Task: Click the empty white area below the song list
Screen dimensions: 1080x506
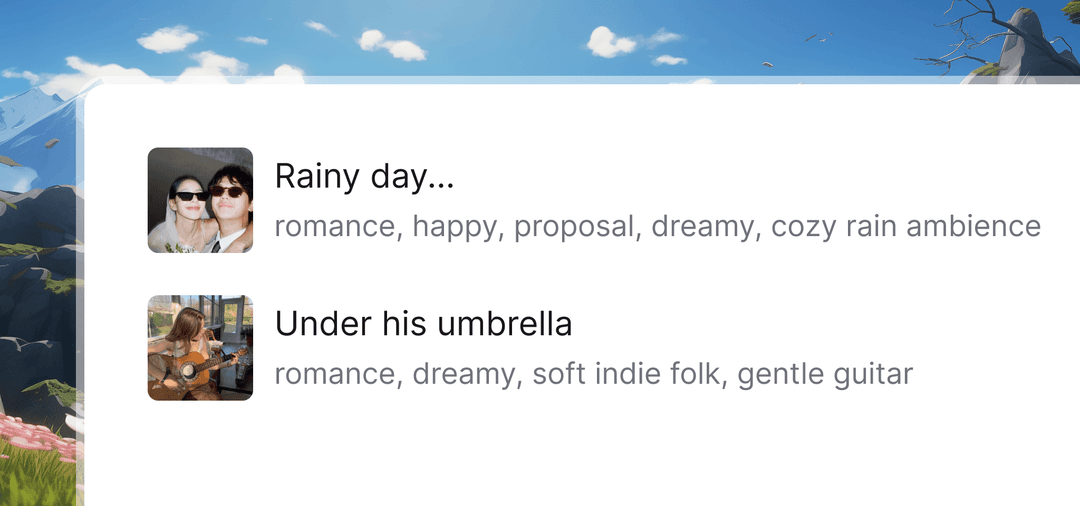Action: click(580, 455)
